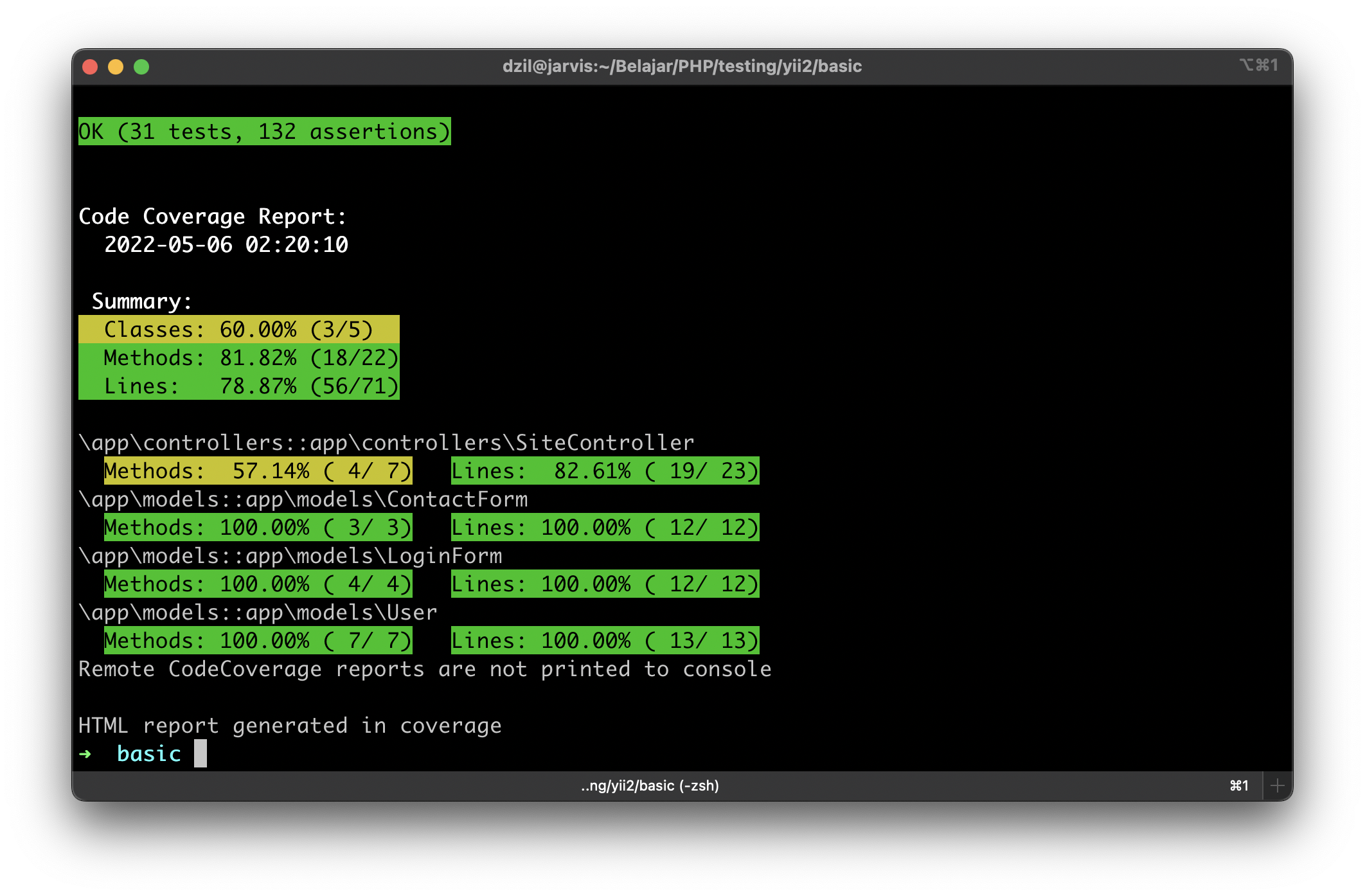Click the SiteController class path line
Image resolution: width=1365 pixels, height=896 pixels.
[386, 443]
